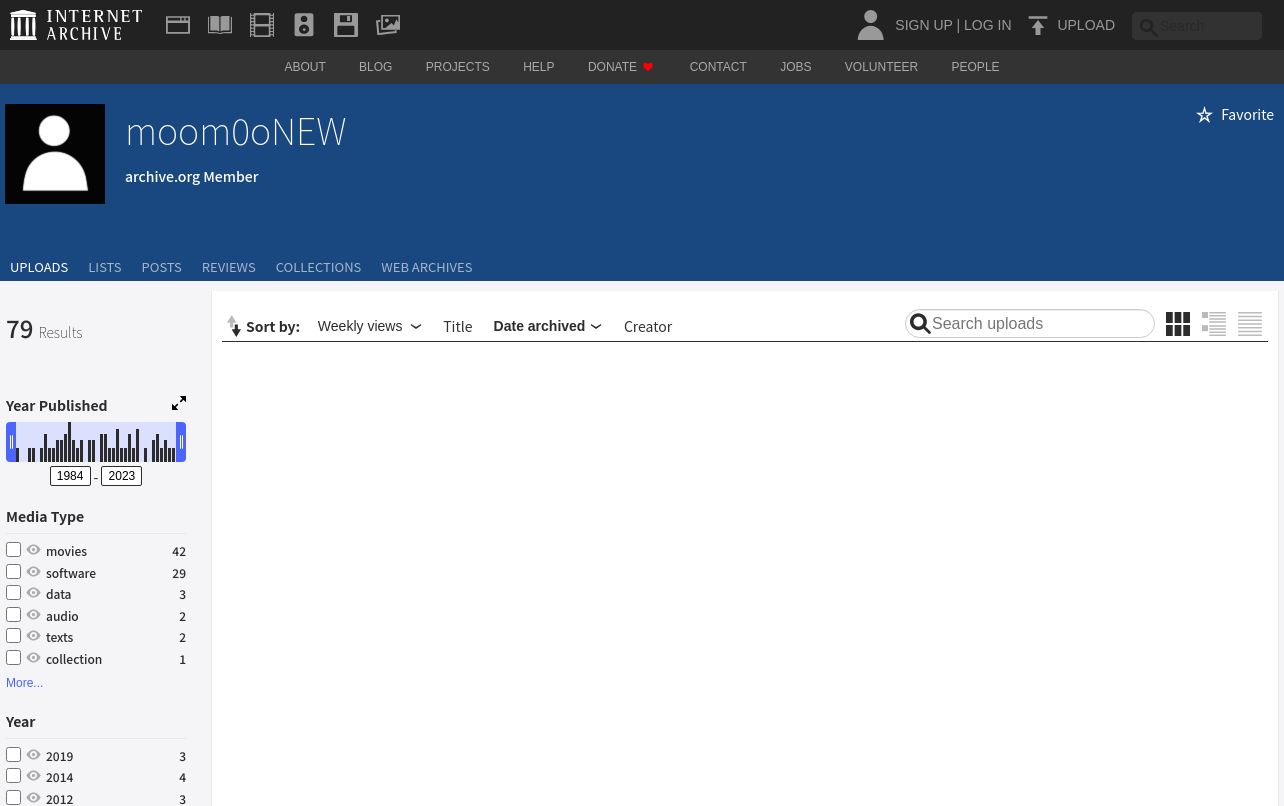The height and width of the screenshot is (806, 1284).
Task: Go to the BLOG page
Action: click(375, 67)
